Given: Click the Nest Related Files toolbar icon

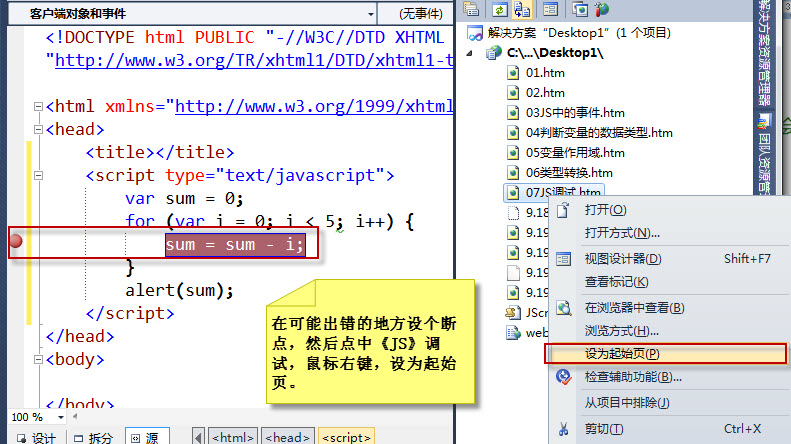Looking at the screenshot, I should point(522,9).
